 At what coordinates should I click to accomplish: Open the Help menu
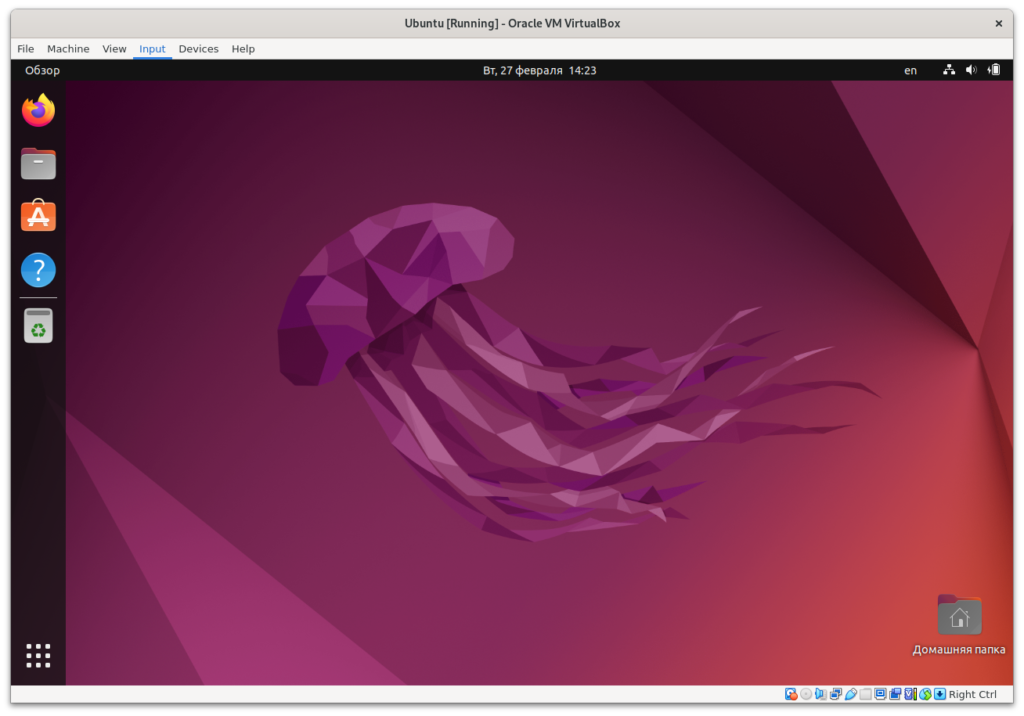[x=243, y=49]
